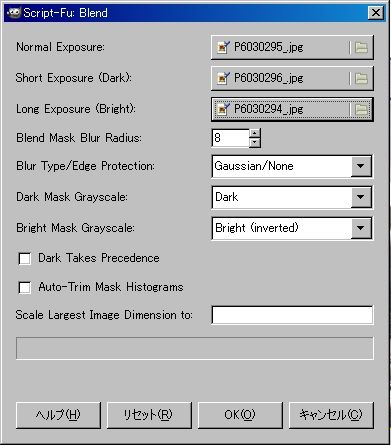Click image file icon beside P6030294_jpg

tap(223, 109)
